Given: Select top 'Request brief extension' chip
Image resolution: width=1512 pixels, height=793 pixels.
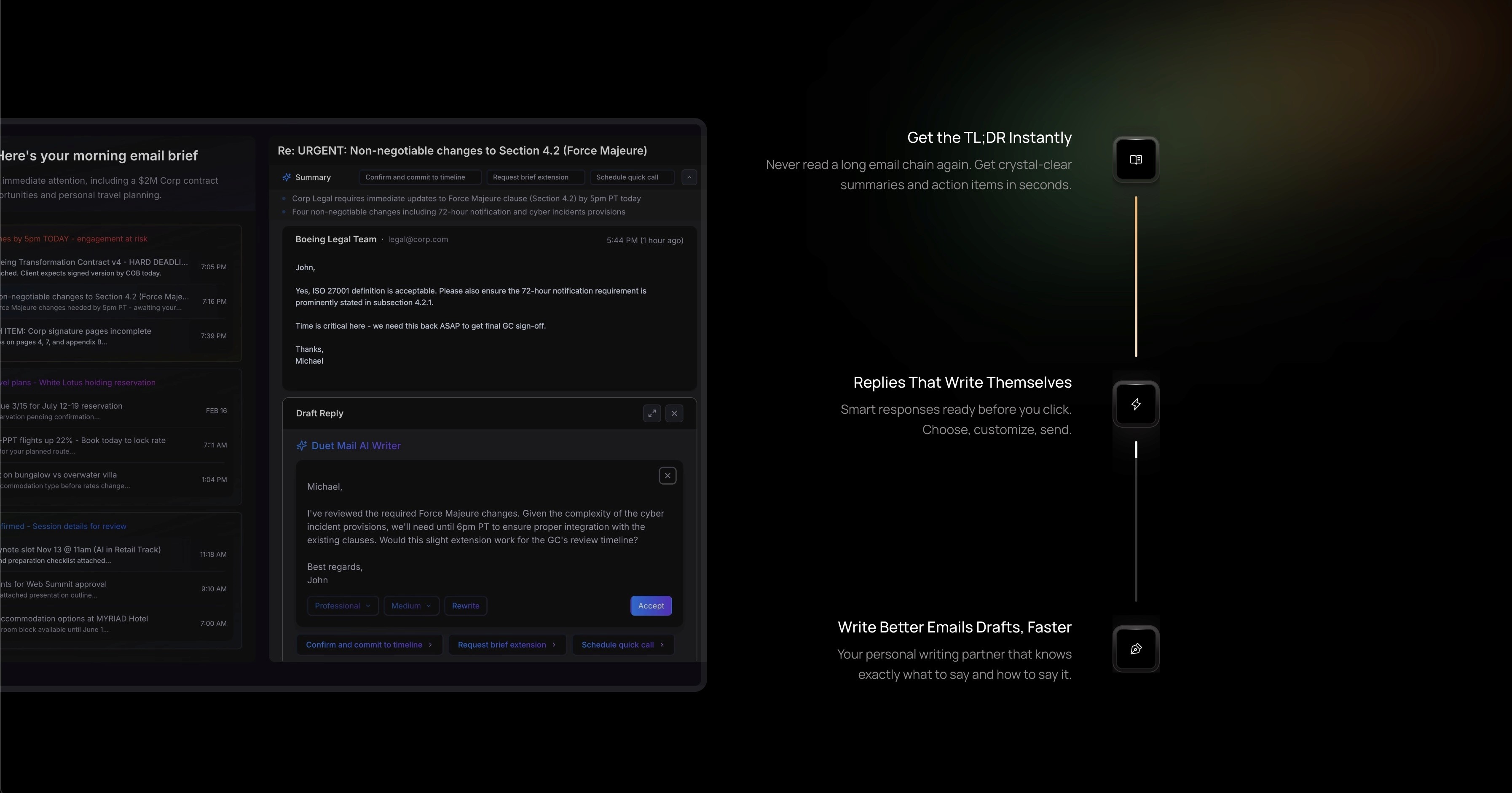Looking at the screenshot, I should click(534, 177).
